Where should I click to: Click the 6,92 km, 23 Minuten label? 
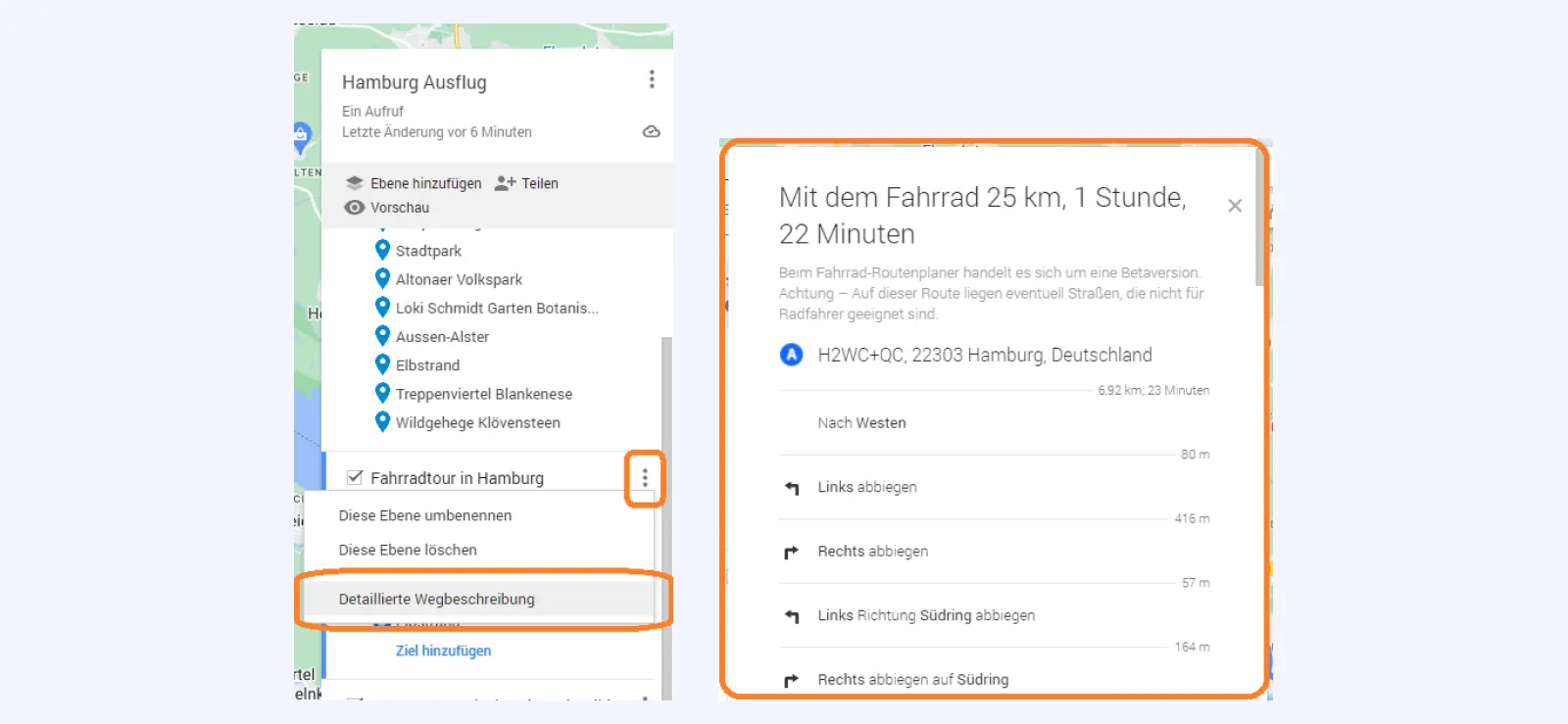pos(1153,390)
